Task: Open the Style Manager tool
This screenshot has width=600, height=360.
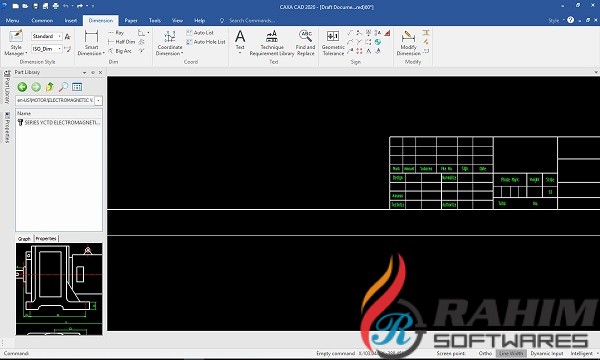Action: [x=16, y=42]
